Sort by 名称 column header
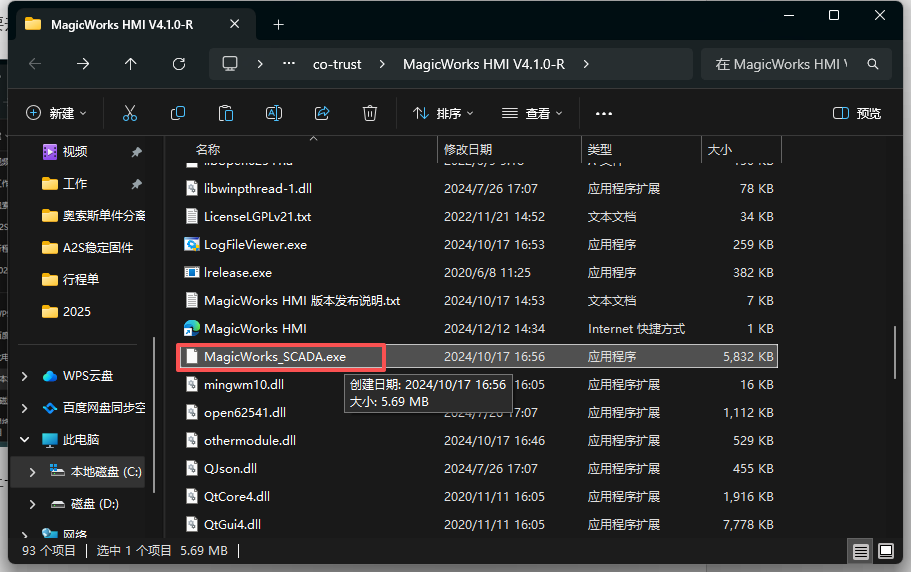 pyautogui.click(x=208, y=150)
